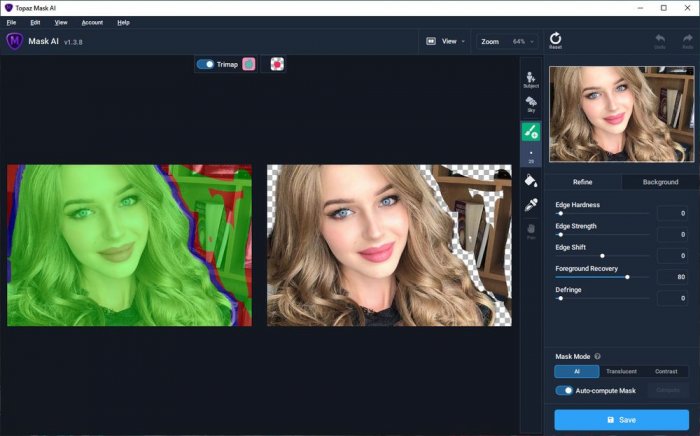Select Contrast mask mode
Viewport: 700px width, 436px height.
[x=665, y=371]
